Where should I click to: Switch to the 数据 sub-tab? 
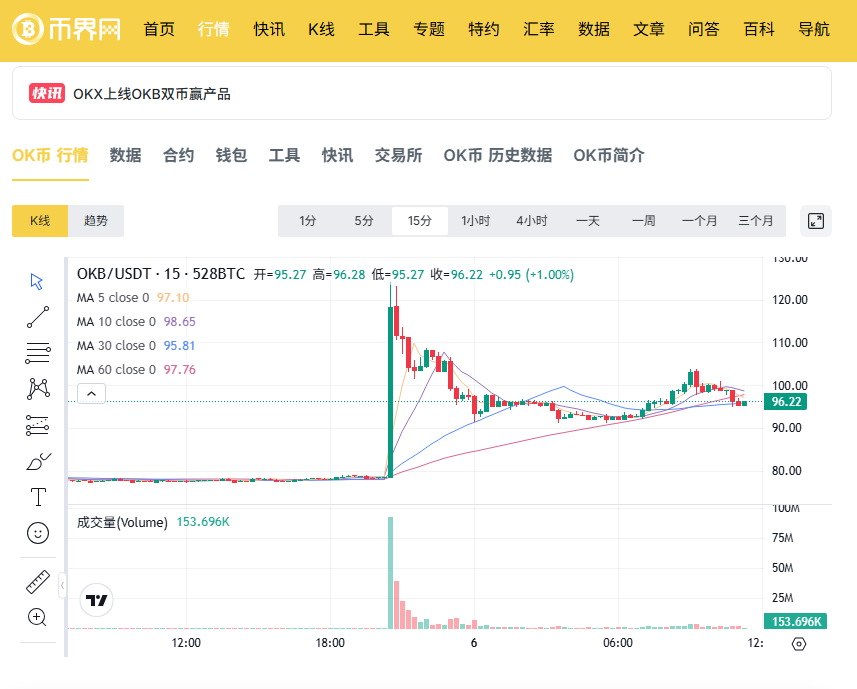126,155
